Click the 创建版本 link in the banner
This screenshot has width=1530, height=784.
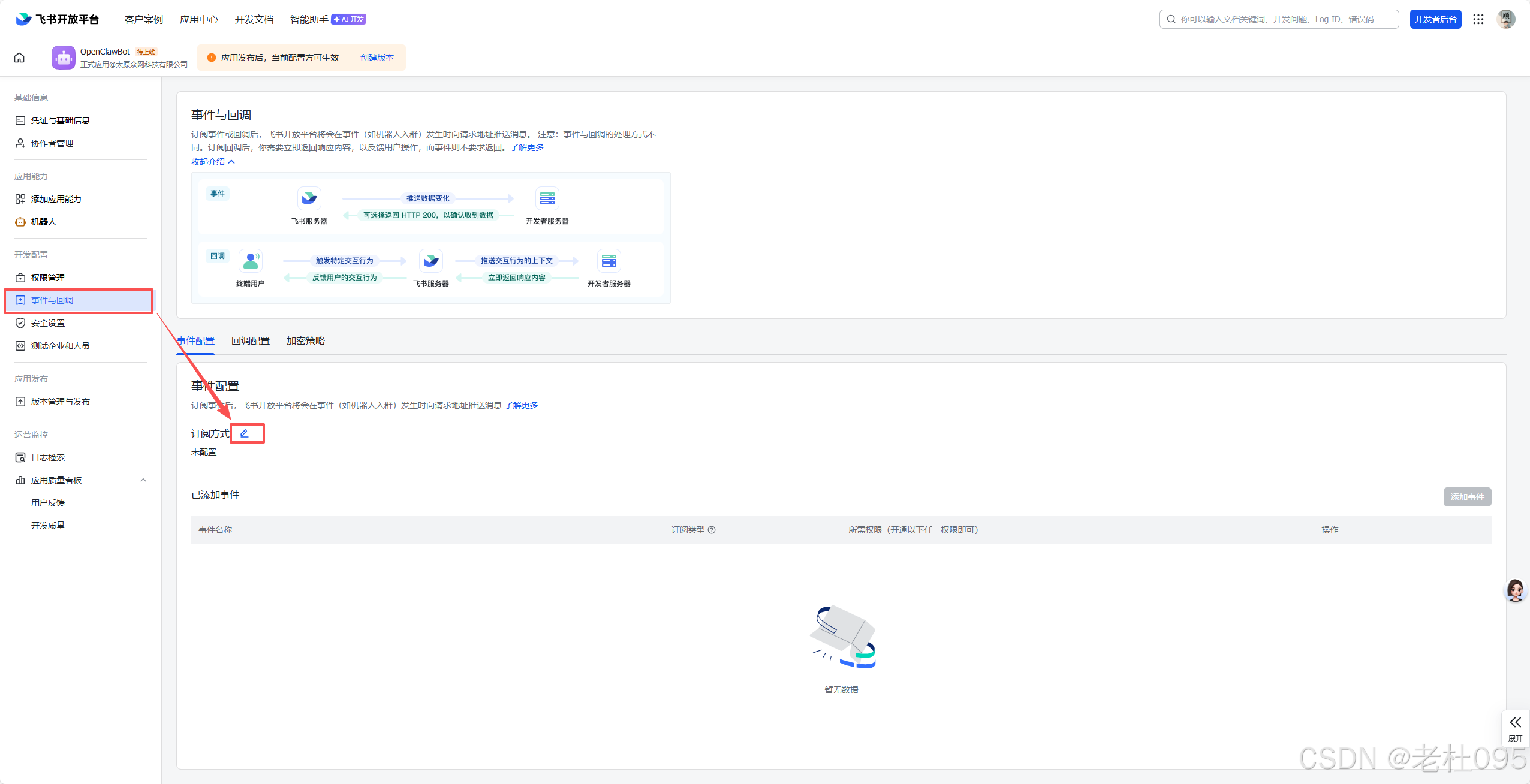[377, 58]
